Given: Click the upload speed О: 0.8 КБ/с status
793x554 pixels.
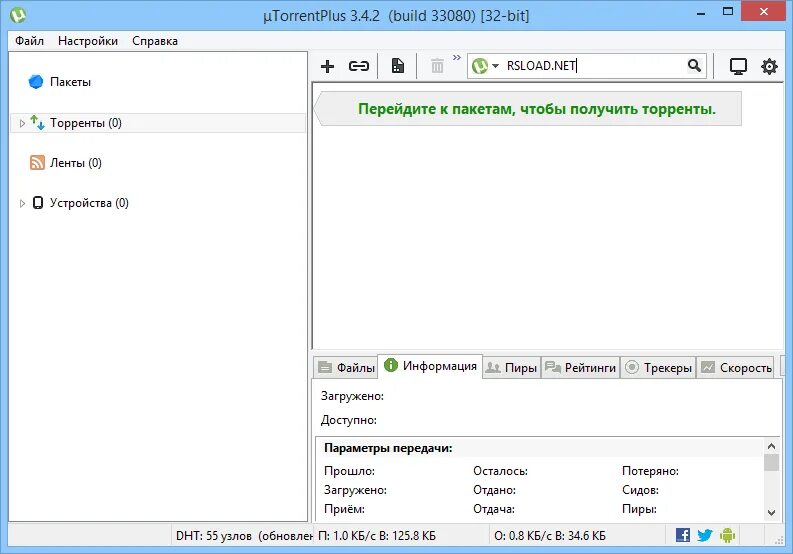Looking at the screenshot, I should click(x=550, y=536).
